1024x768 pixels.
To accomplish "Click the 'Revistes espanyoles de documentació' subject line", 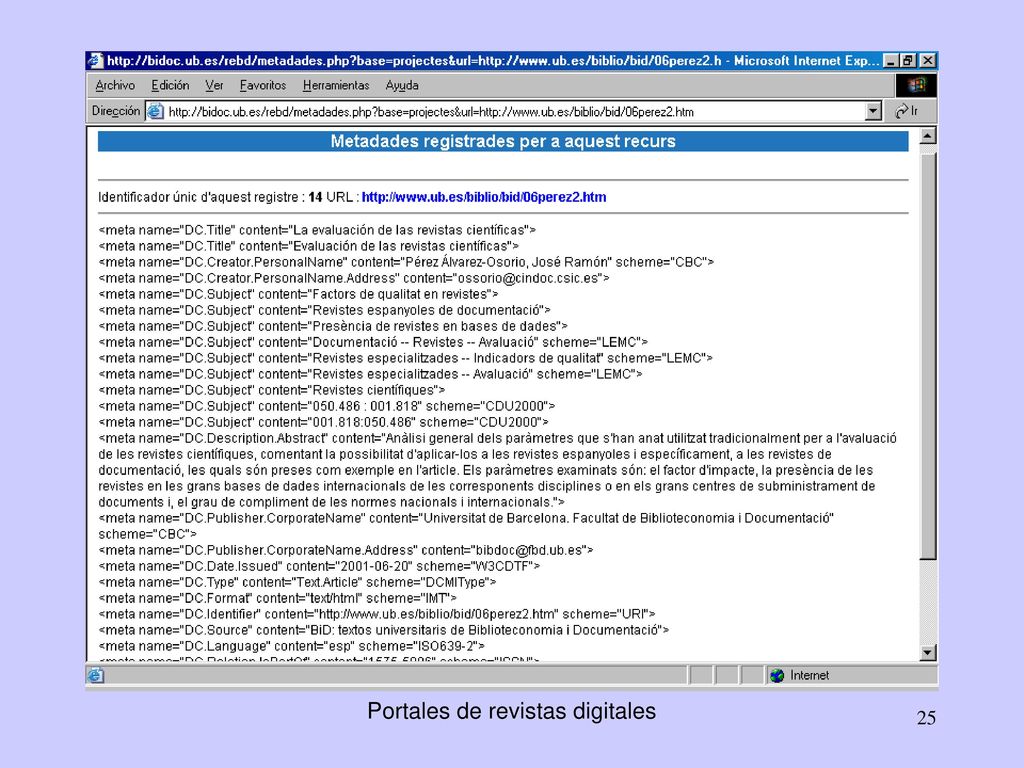I will tap(325, 310).
